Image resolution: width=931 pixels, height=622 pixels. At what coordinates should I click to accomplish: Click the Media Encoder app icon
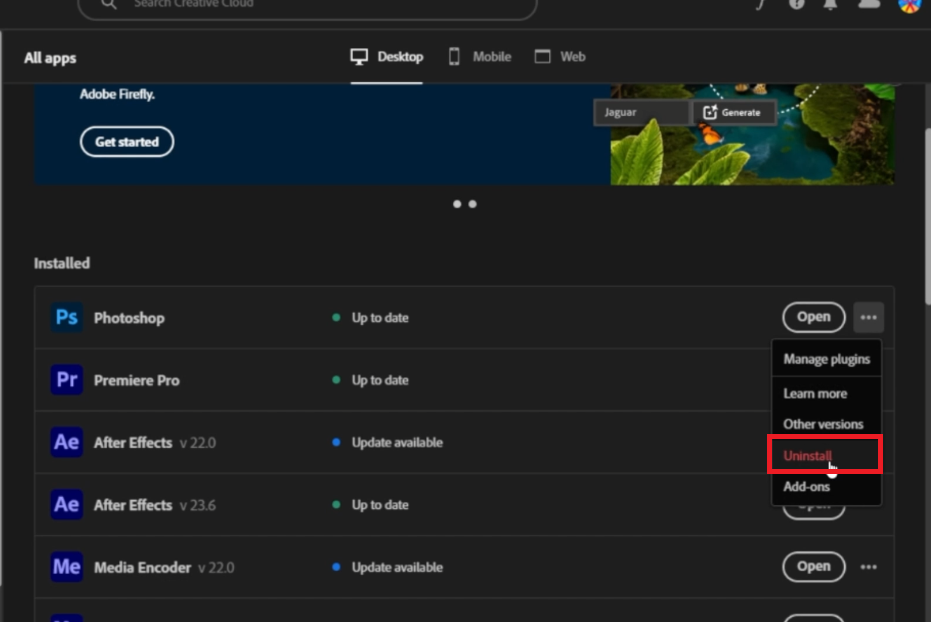[x=67, y=567]
